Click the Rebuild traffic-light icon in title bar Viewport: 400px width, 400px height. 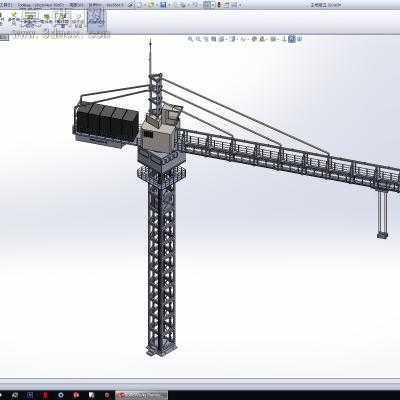219,5
